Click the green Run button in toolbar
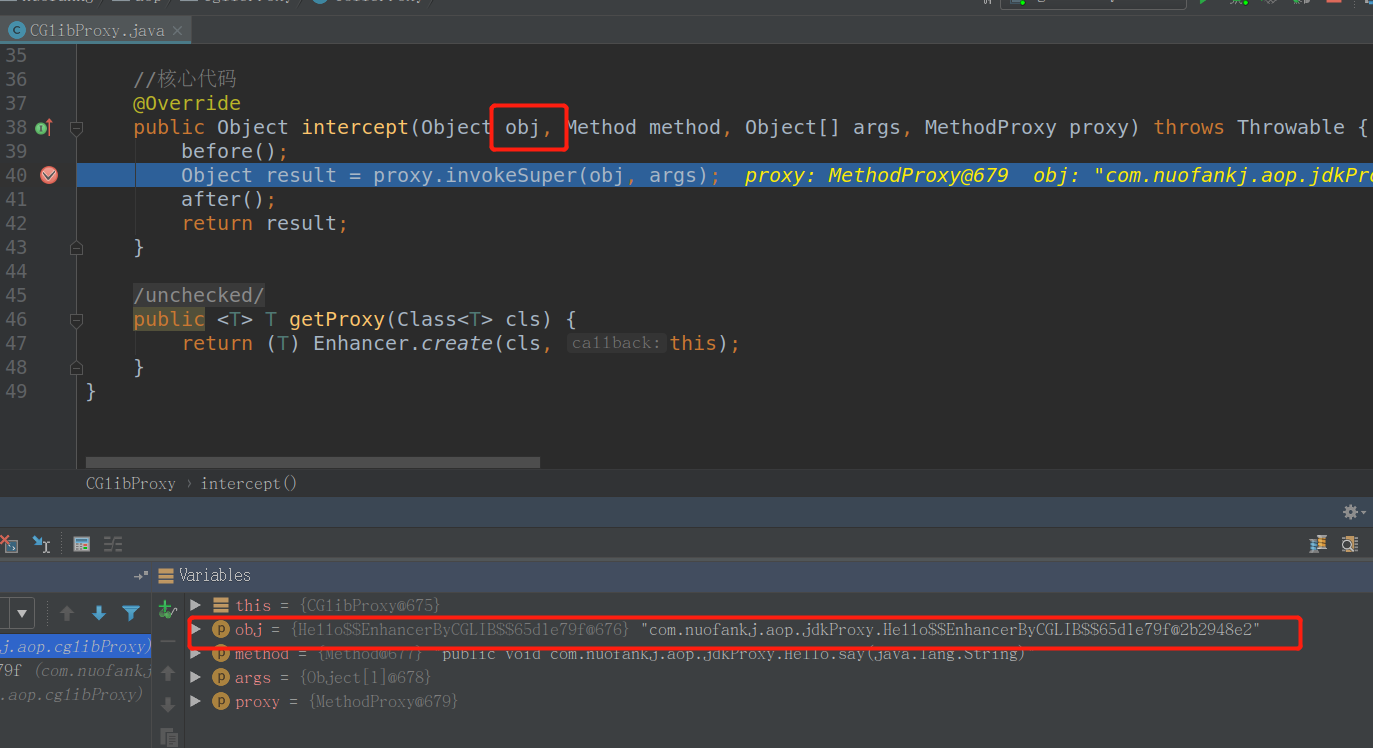1373x748 pixels. [1206, 3]
